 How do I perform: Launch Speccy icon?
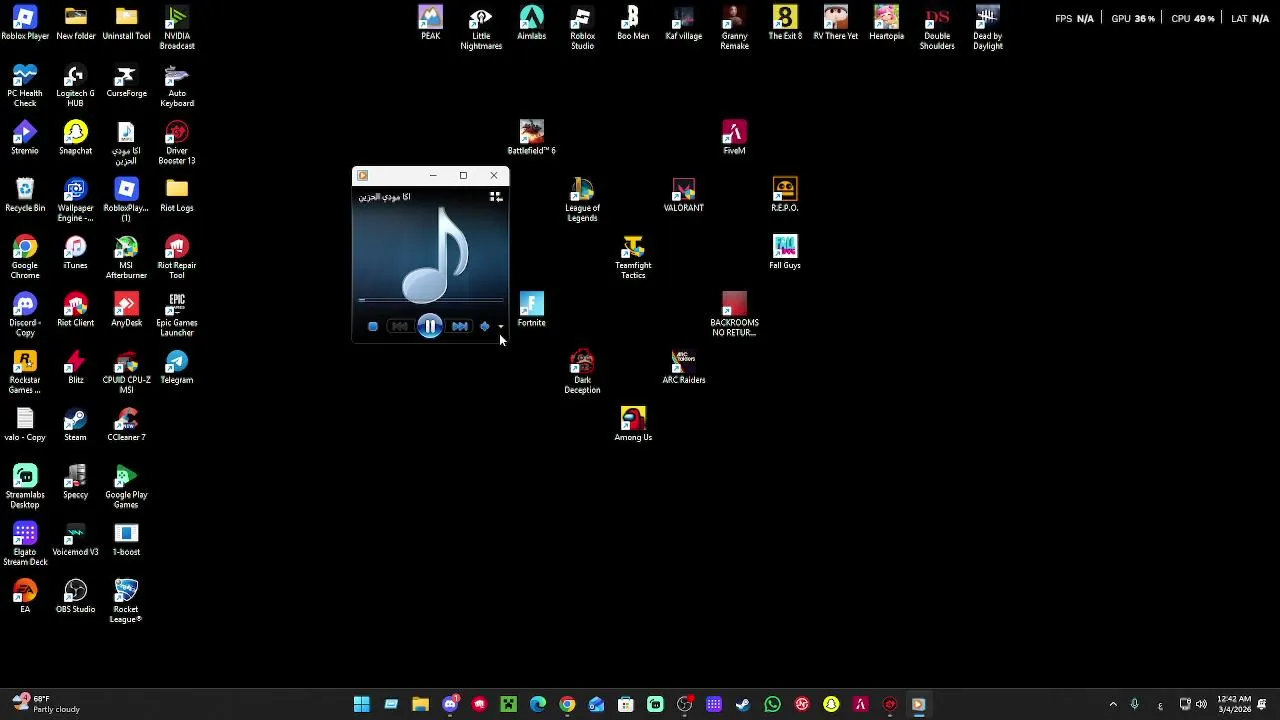click(76, 482)
